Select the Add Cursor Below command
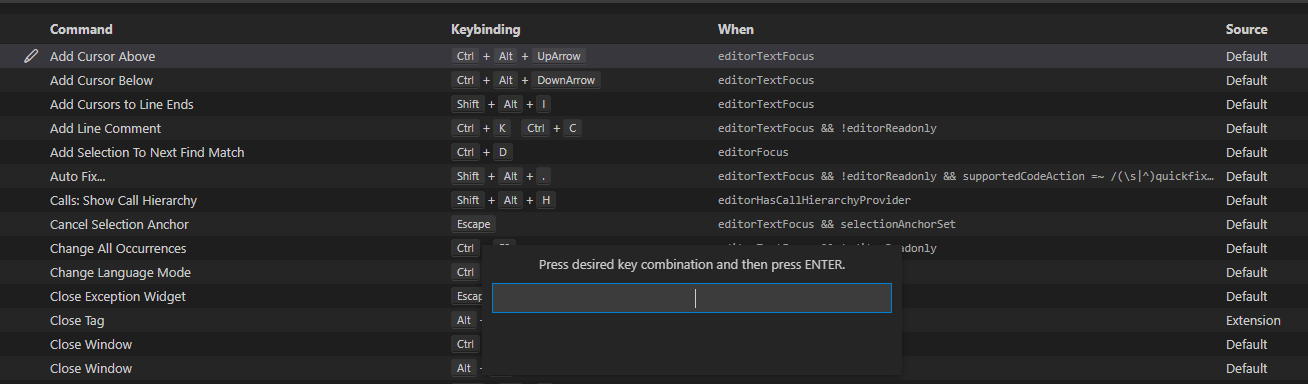 [x=101, y=80]
